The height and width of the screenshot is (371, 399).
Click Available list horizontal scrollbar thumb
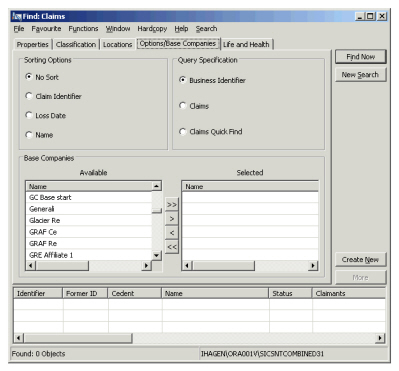[62, 265]
